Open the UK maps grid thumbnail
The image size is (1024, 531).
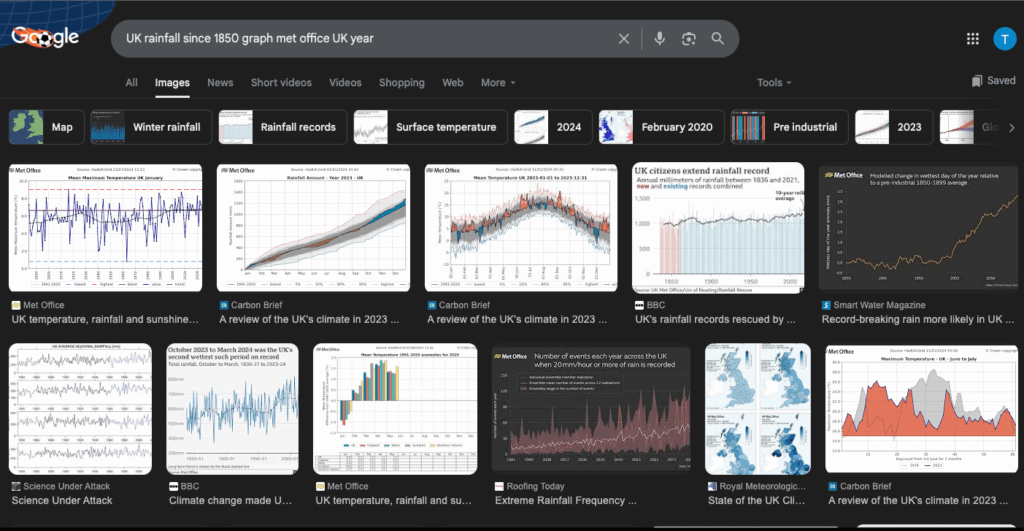[758, 409]
